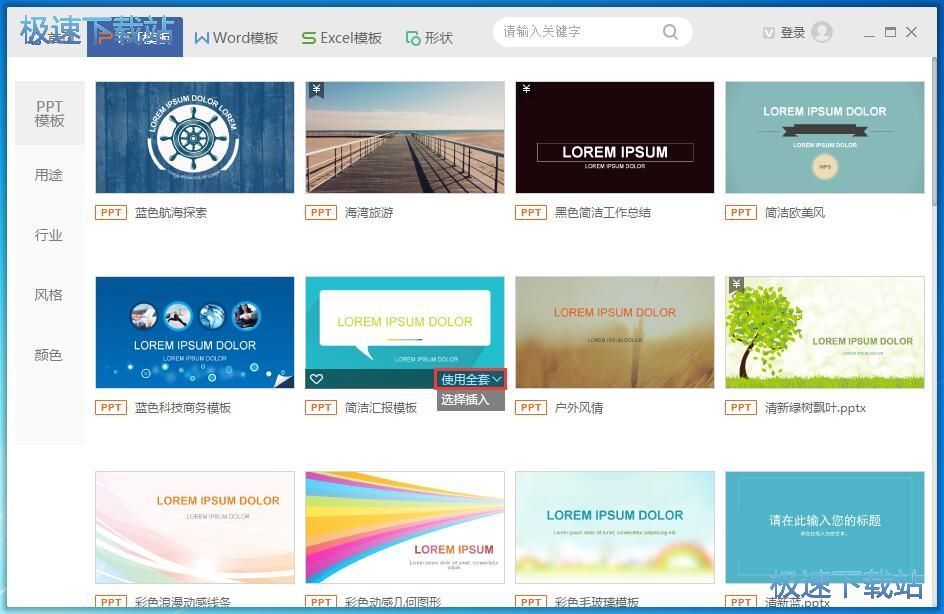Viewport: 944px width, 614px height.
Task: Open the 清新绿树飘叶 green tree thumbnail
Action: point(825,332)
